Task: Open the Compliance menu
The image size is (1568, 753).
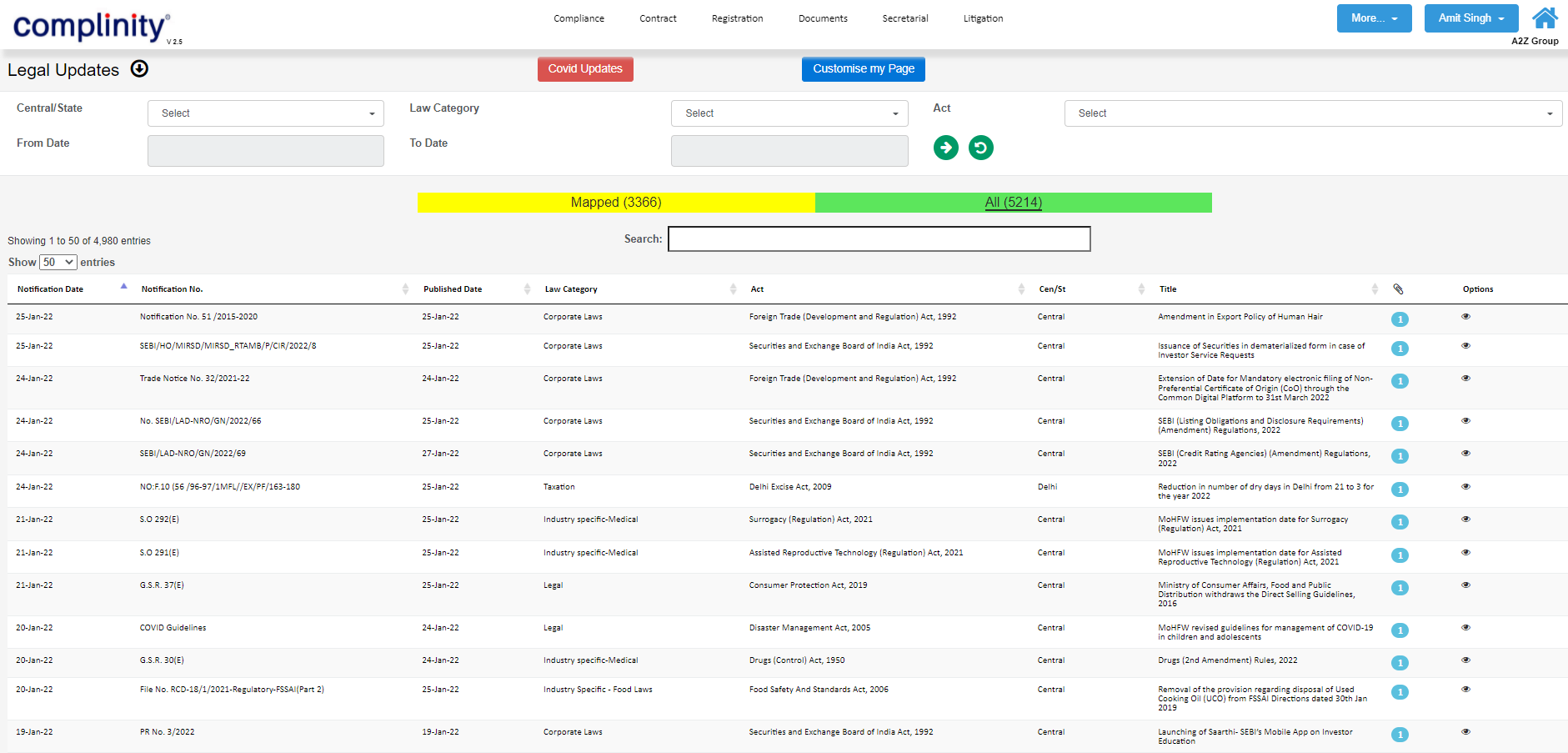Action: [x=579, y=18]
